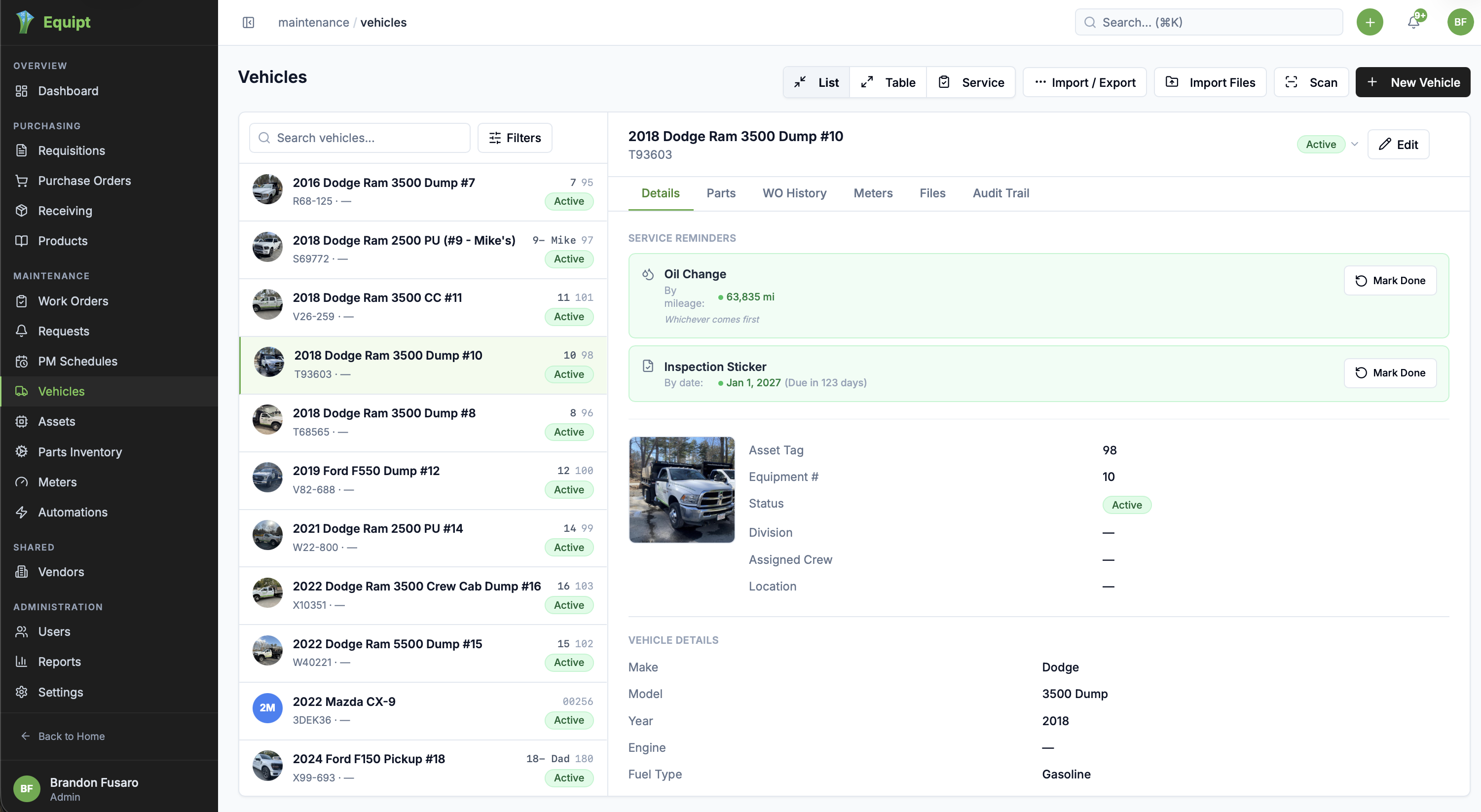Collapse the sidebar panel toggle
This screenshot has width=1481, height=812.
click(x=248, y=22)
